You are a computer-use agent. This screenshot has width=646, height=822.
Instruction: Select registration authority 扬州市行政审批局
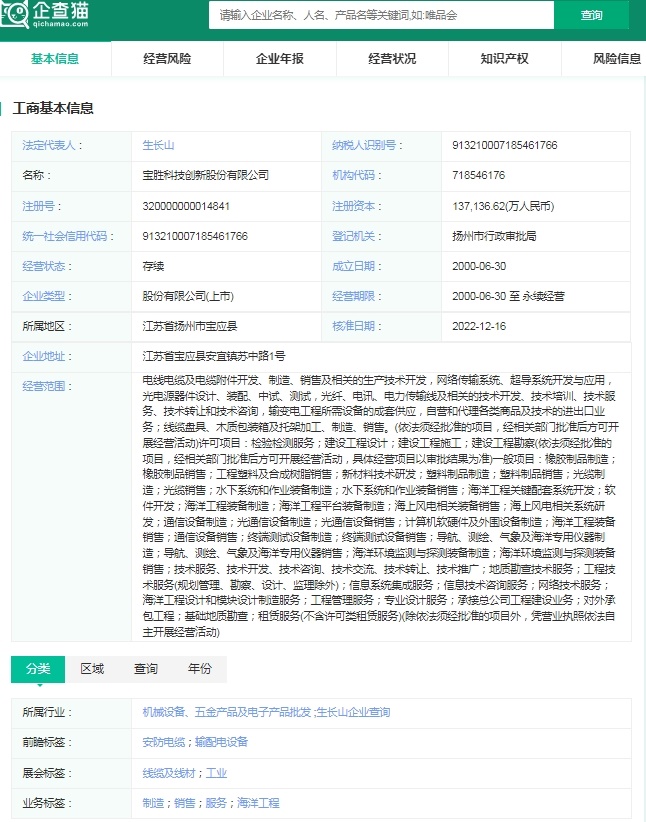tap(494, 236)
